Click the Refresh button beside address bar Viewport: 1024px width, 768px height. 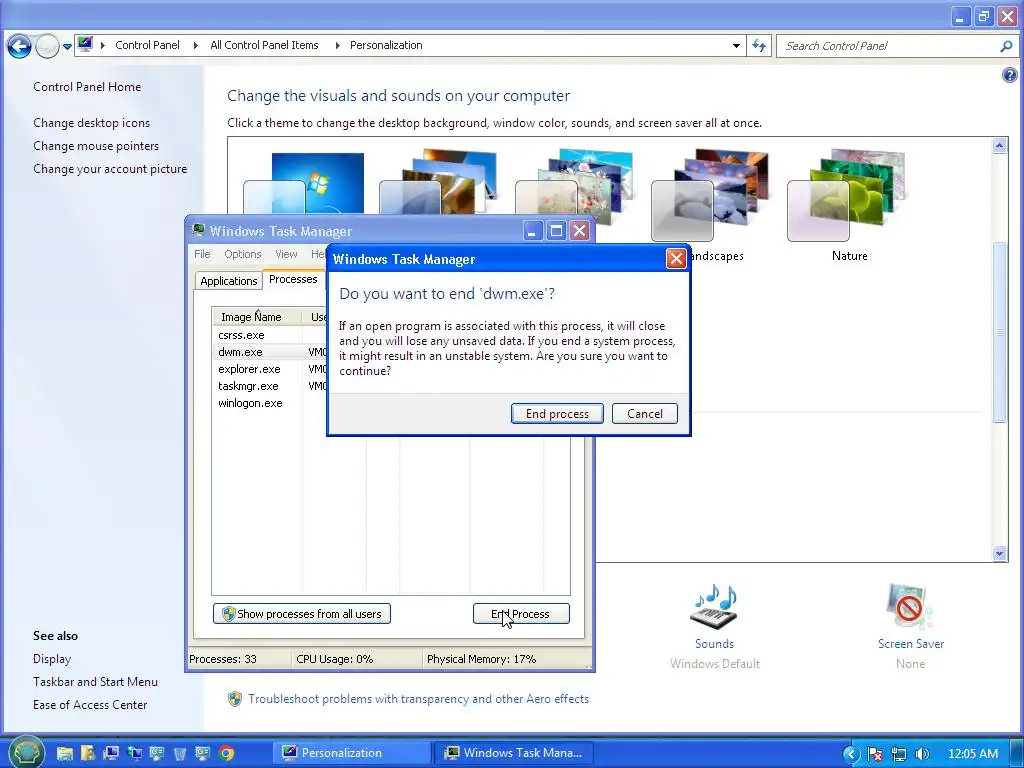coord(759,46)
